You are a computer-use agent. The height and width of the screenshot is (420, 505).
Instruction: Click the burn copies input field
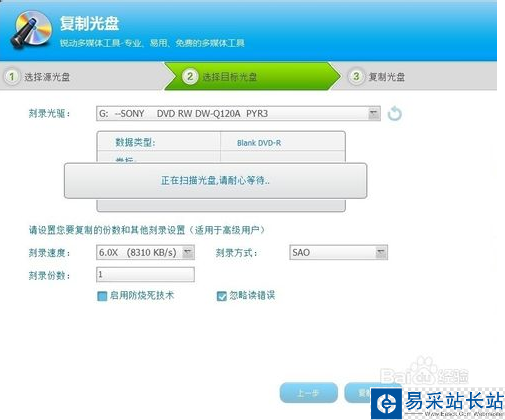145,274
